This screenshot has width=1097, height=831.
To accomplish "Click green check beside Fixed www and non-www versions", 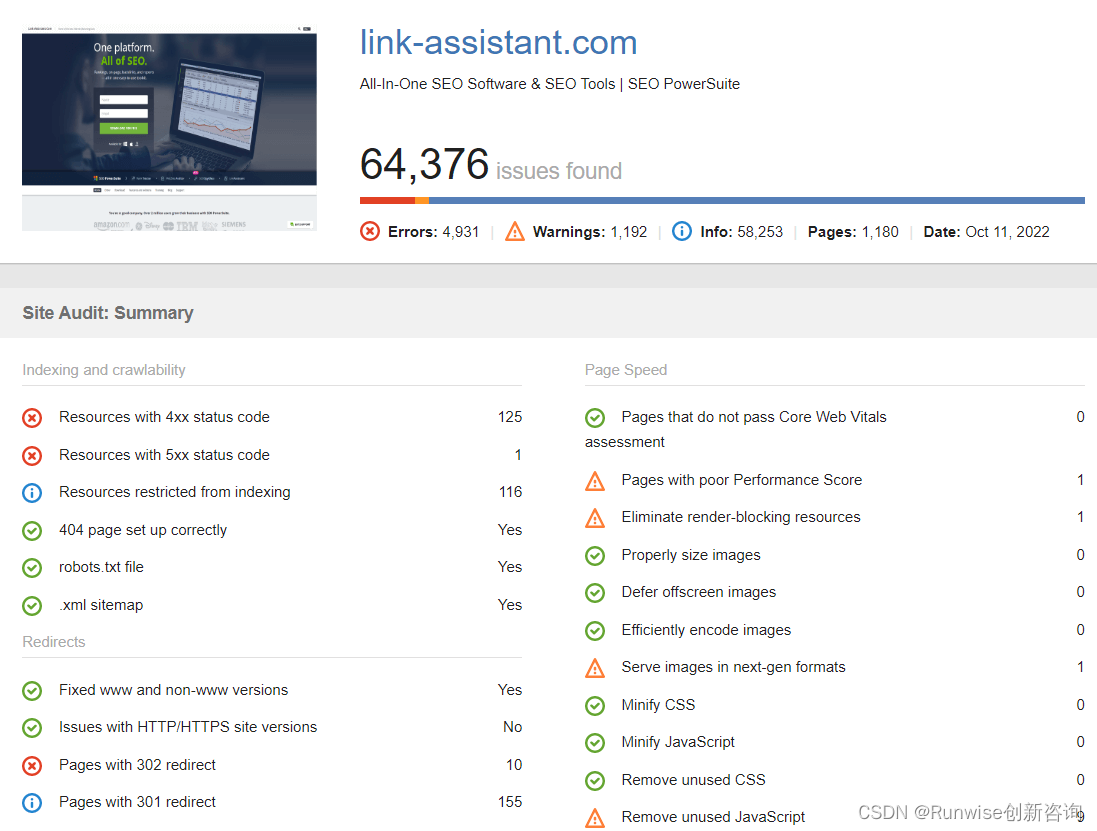I will (32, 691).
